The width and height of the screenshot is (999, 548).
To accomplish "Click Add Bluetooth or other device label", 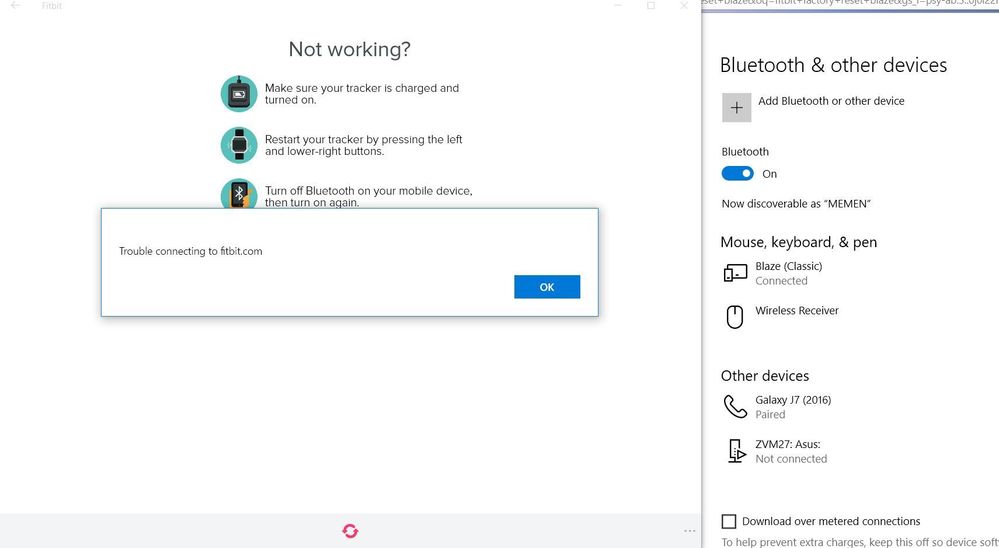I will click(x=831, y=101).
